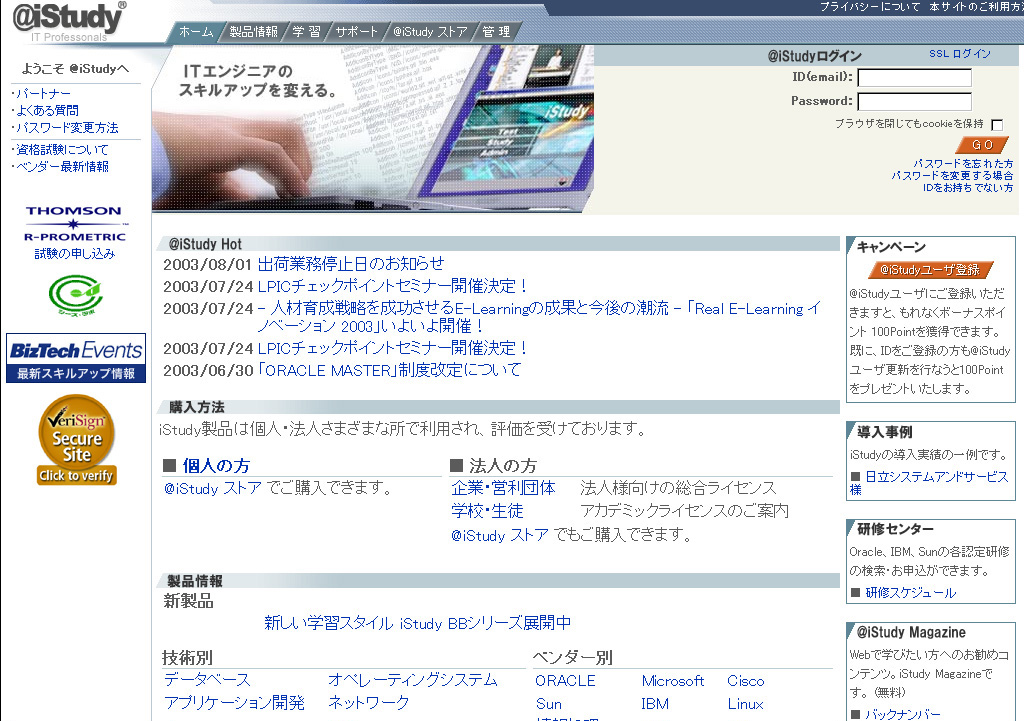Image resolution: width=1024 pixels, height=721 pixels.
Task: Select the 学習 navigation tab
Action: click(x=306, y=31)
